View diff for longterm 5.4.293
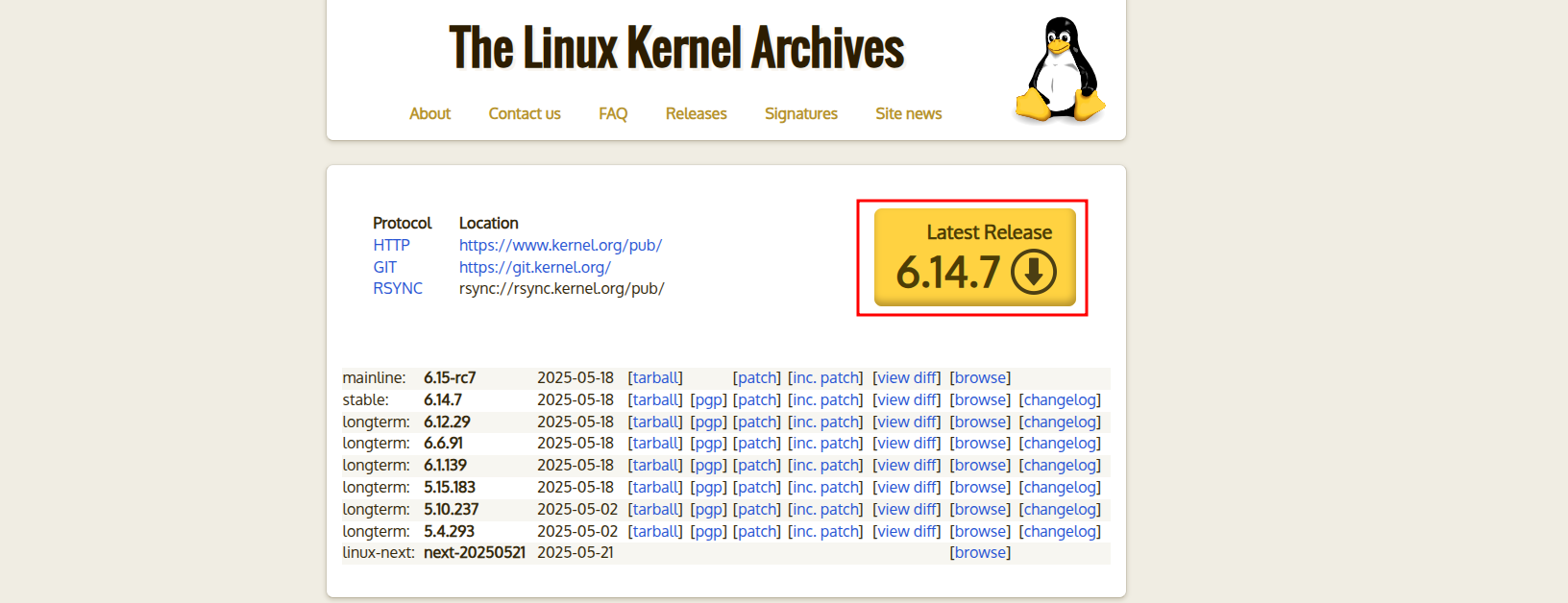 (x=907, y=531)
